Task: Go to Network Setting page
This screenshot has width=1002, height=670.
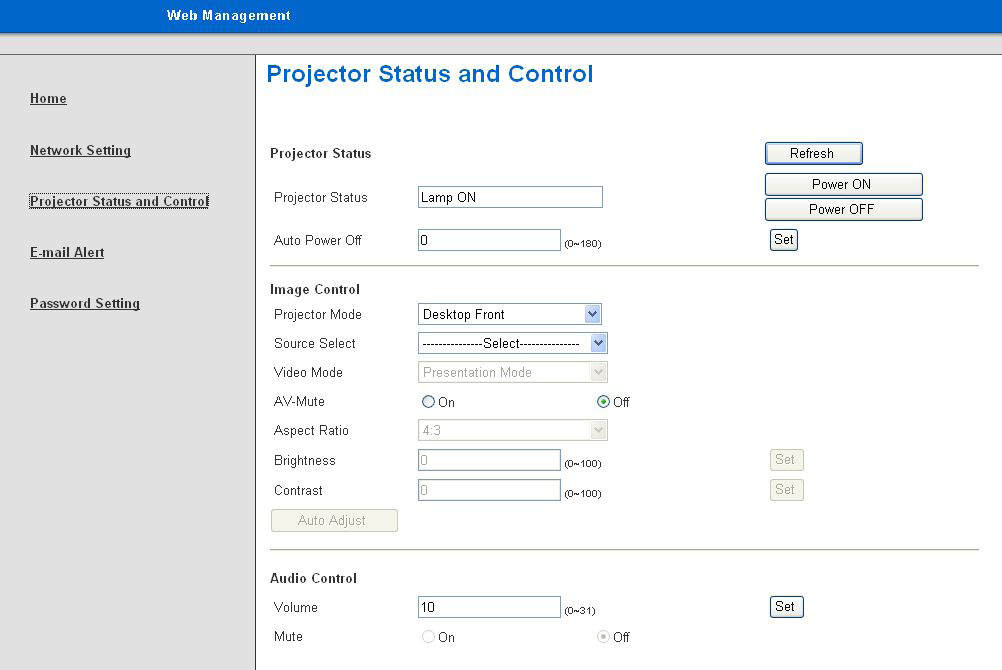Action: (81, 150)
